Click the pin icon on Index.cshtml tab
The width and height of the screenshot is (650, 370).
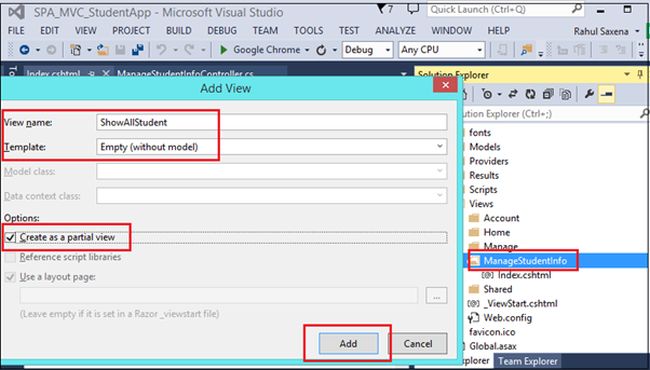coord(92,74)
